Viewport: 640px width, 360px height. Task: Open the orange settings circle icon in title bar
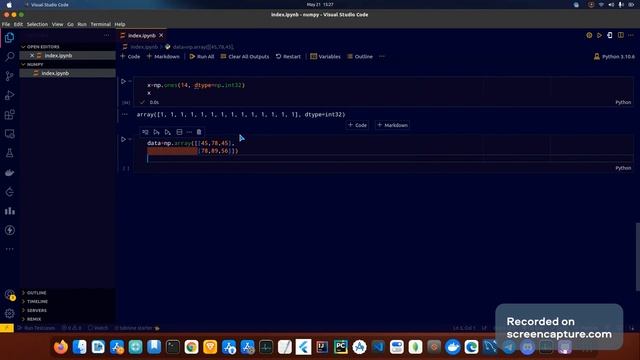pyautogui.click(x=589, y=36)
